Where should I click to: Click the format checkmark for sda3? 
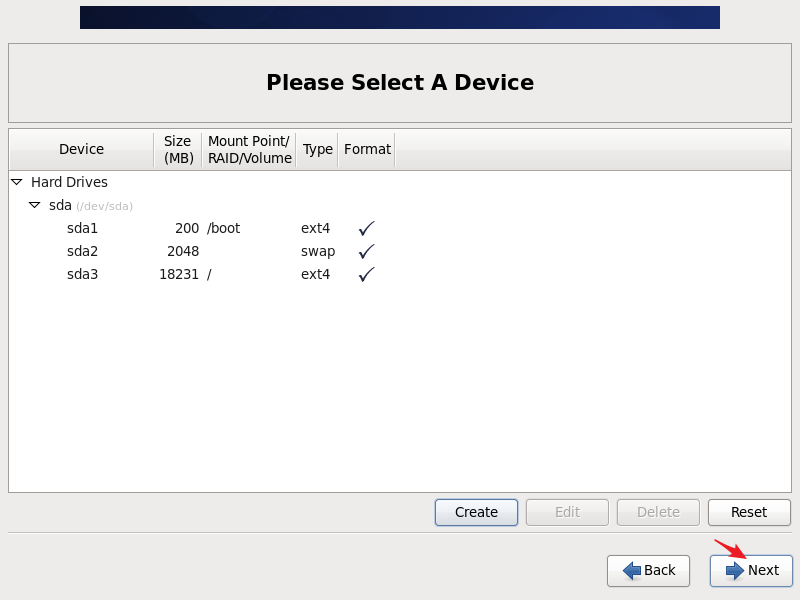click(366, 274)
